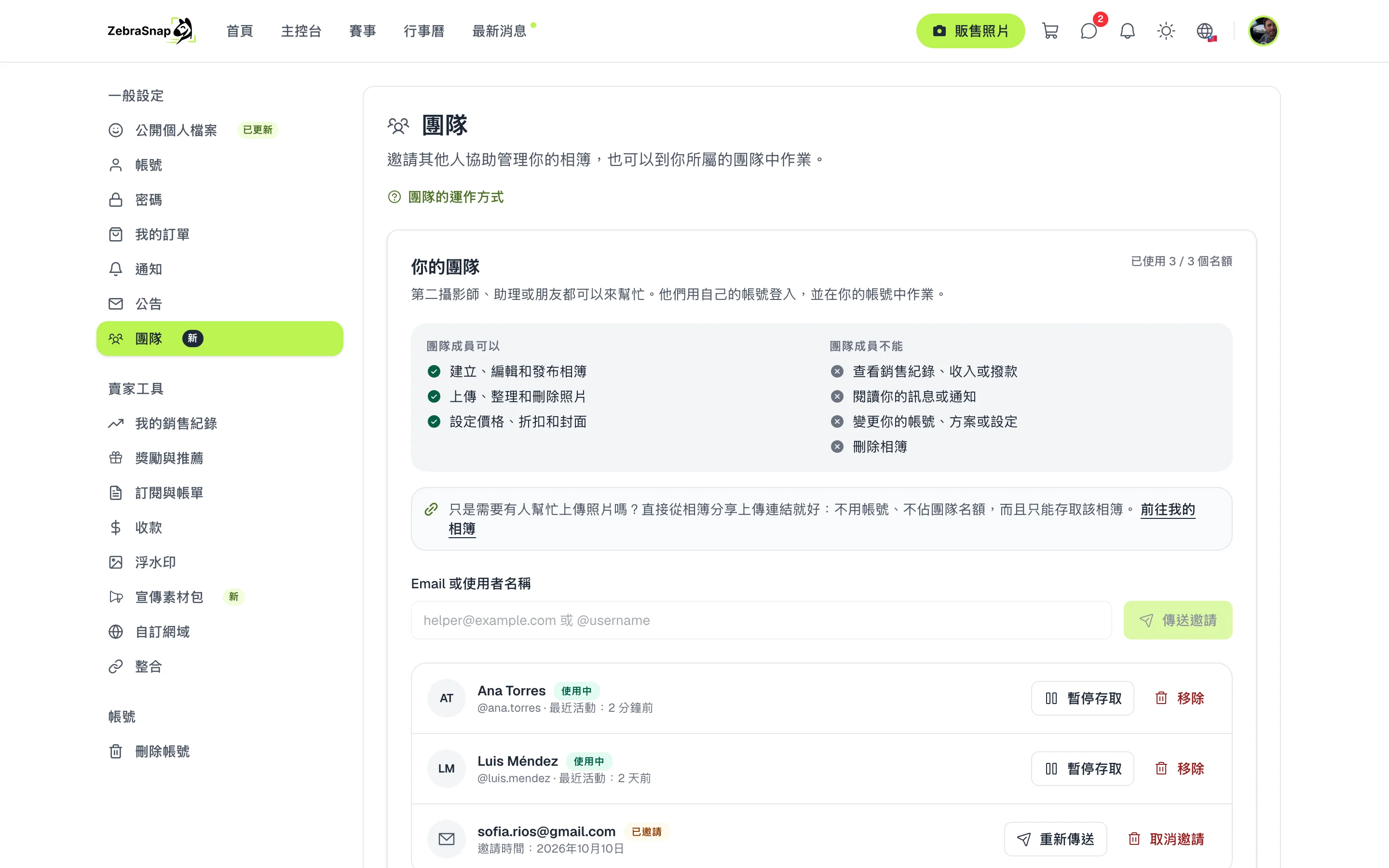The height and width of the screenshot is (868, 1389).
Task: Resend invite to sofia.rios@gmail.com
Action: click(x=1056, y=839)
